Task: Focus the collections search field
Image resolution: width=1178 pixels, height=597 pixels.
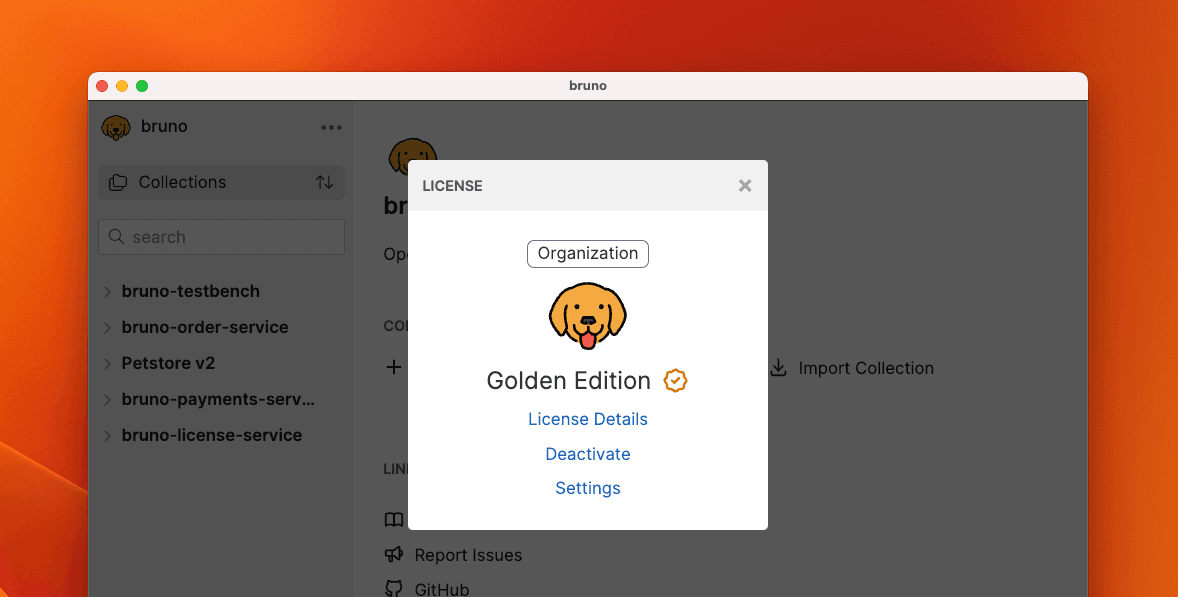Action: (222, 237)
